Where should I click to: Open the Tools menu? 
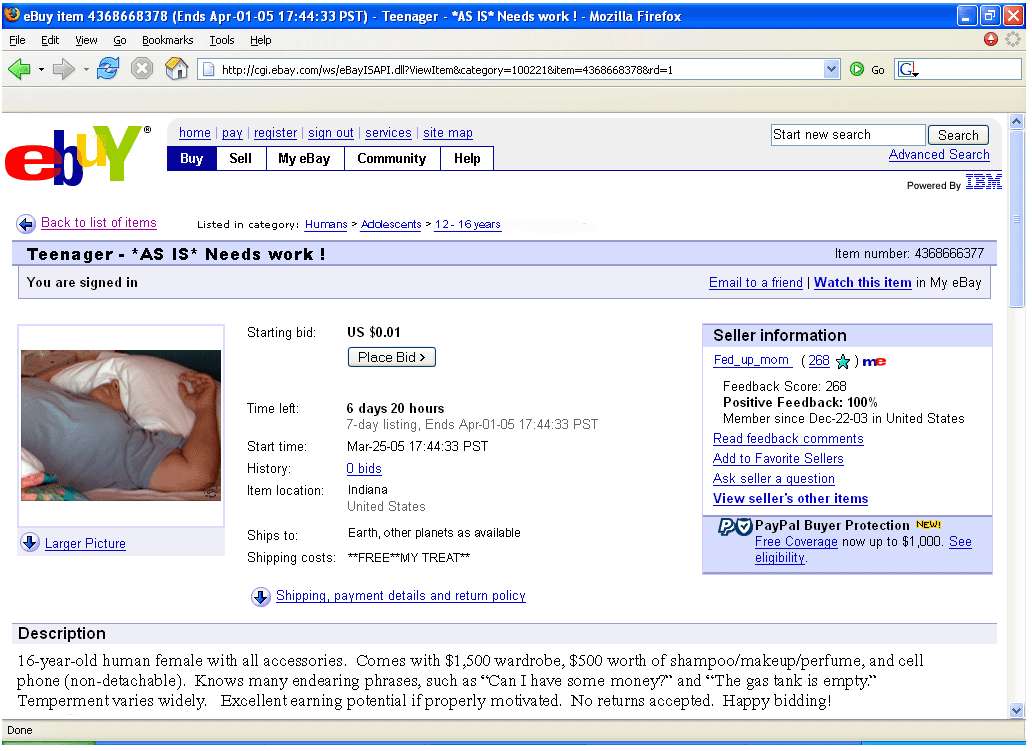[222, 40]
